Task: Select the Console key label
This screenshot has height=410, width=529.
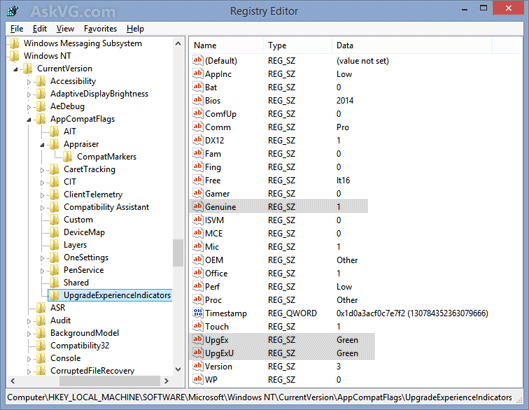Action: click(65, 358)
